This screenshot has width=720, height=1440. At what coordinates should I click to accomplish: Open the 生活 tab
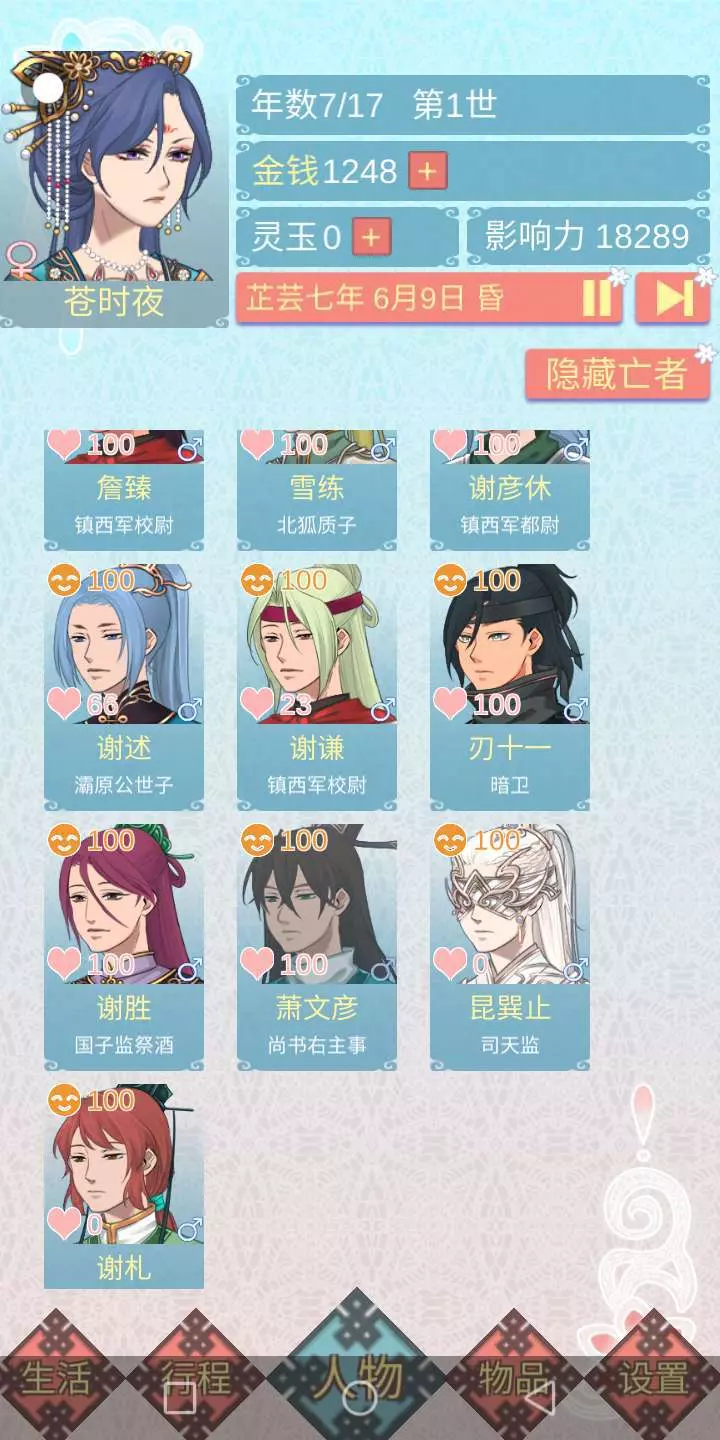(x=56, y=1379)
